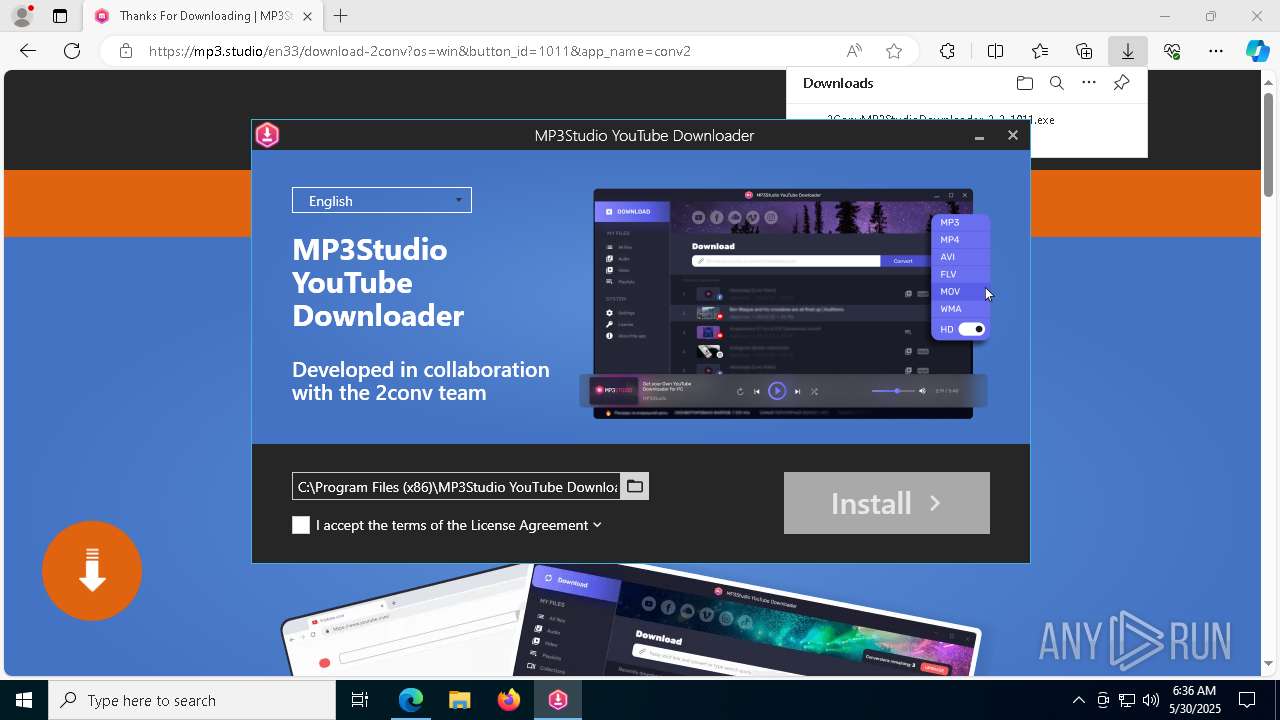Viewport: 1280px width, 720px height.
Task: Open a new Edge tab
Action: pyautogui.click(x=341, y=16)
